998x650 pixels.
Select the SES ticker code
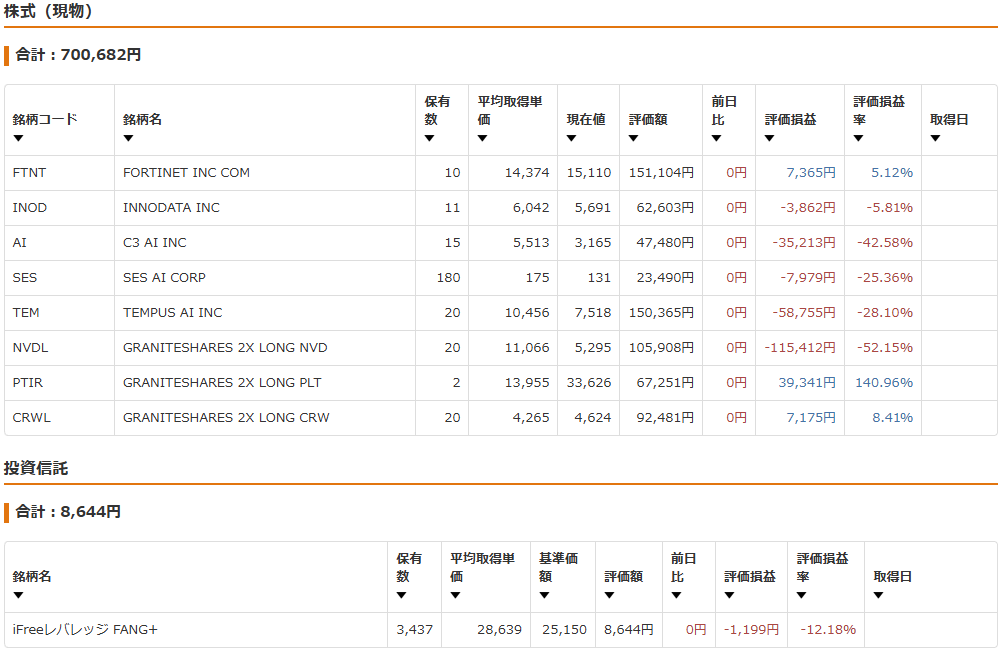[x=25, y=278]
